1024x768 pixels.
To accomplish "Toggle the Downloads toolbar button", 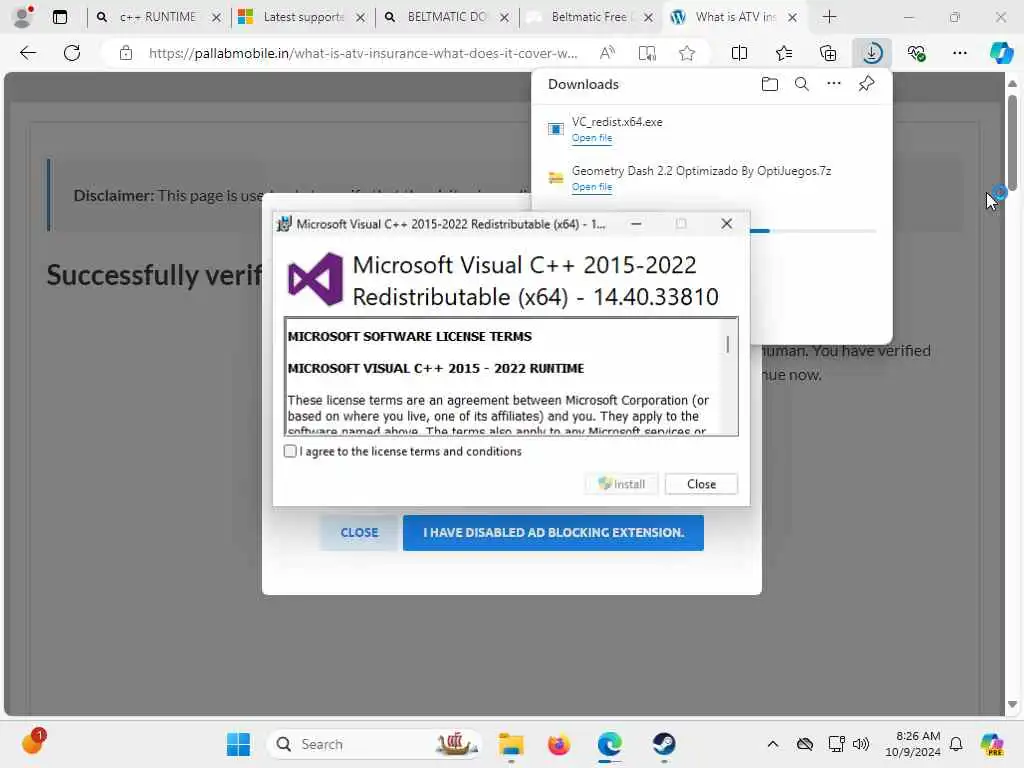I will pyautogui.click(x=872, y=53).
